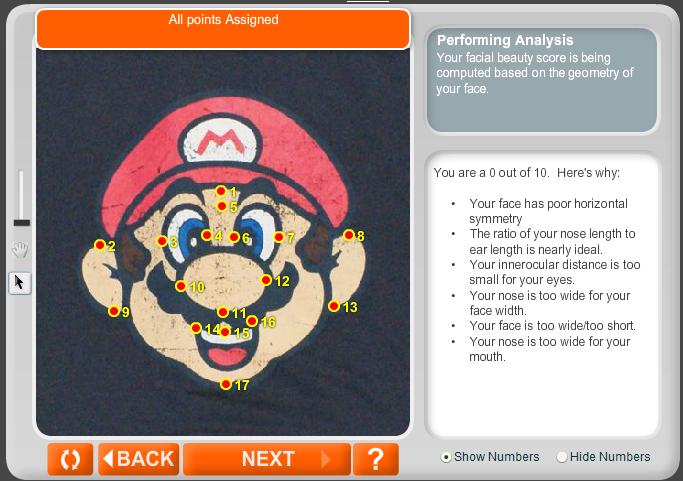Screen dimensions: 683x482
Task: Click the Mario face photo thumbnail
Action: 223,242
